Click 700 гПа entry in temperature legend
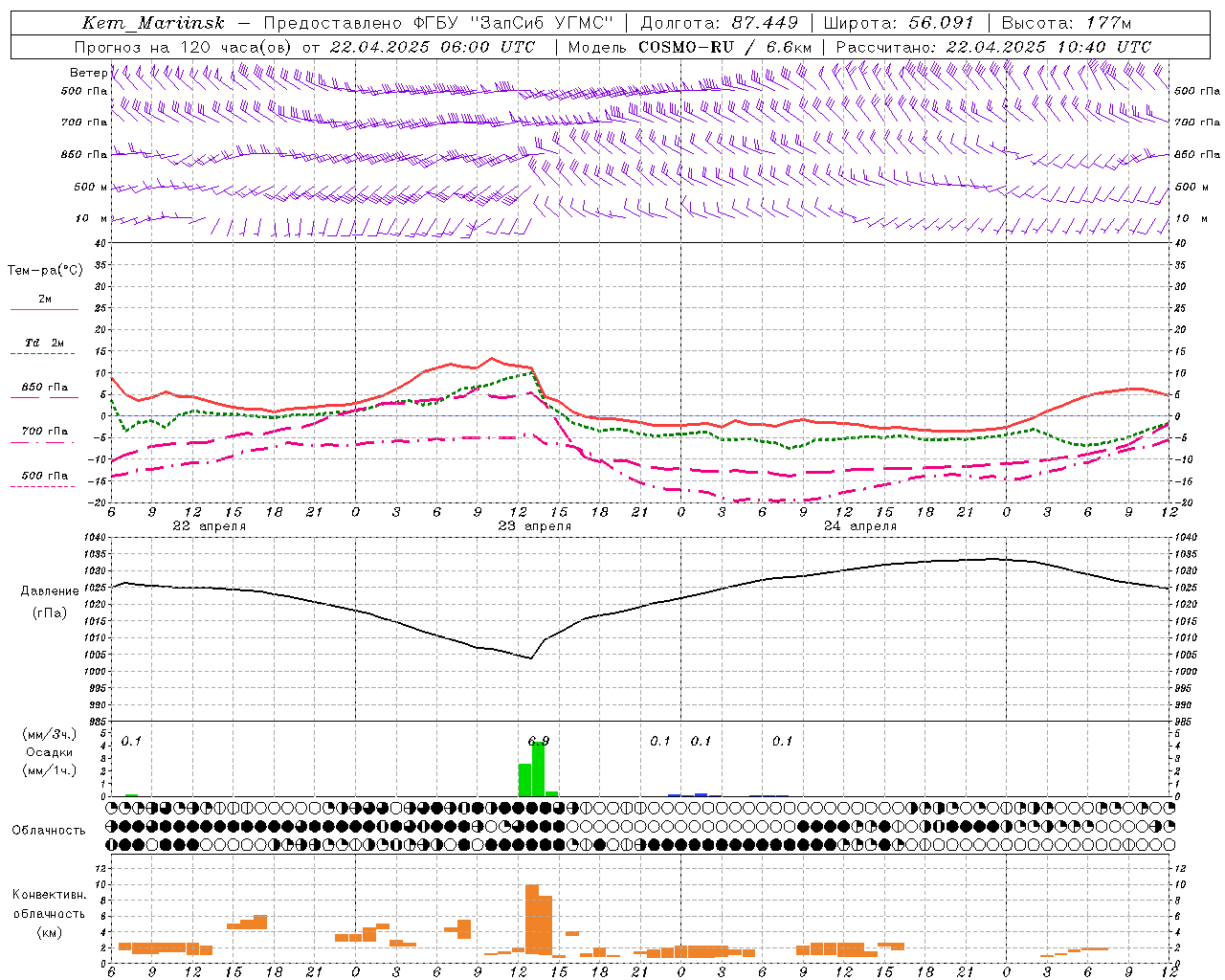The width and height of the screenshot is (1225, 980). (x=44, y=432)
